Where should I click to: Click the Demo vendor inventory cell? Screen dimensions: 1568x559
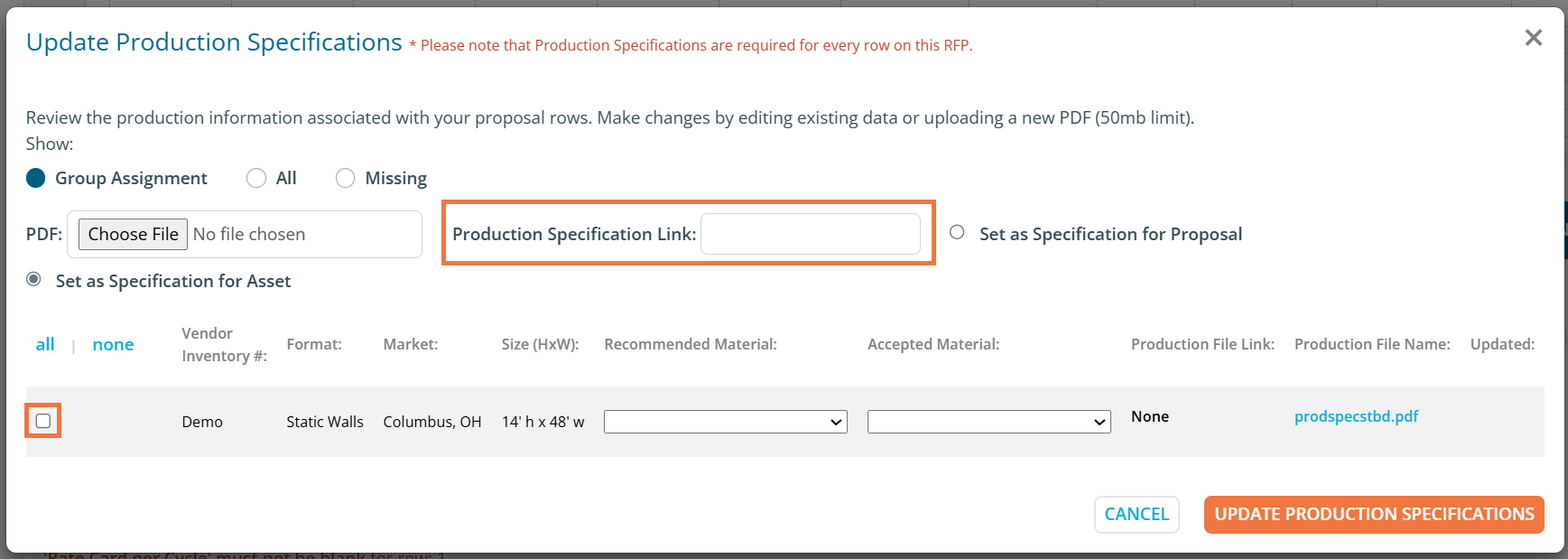(x=202, y=422)
